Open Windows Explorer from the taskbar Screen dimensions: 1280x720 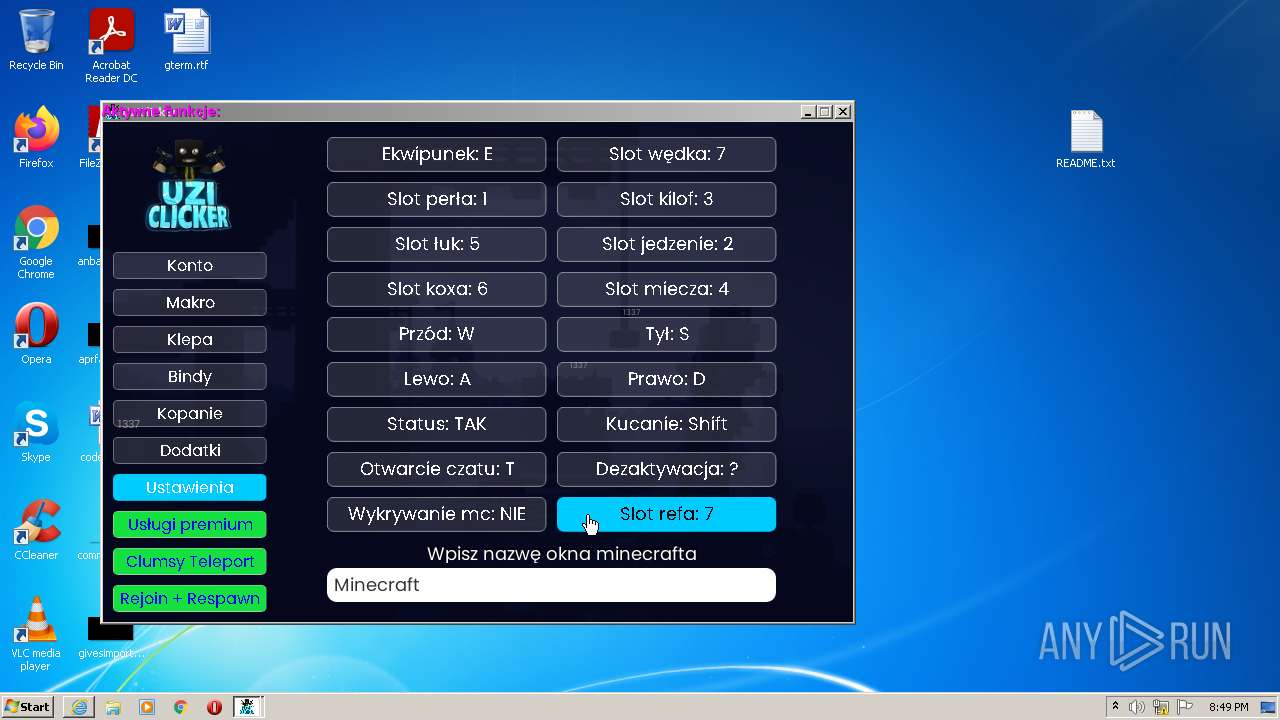[113, 707]
